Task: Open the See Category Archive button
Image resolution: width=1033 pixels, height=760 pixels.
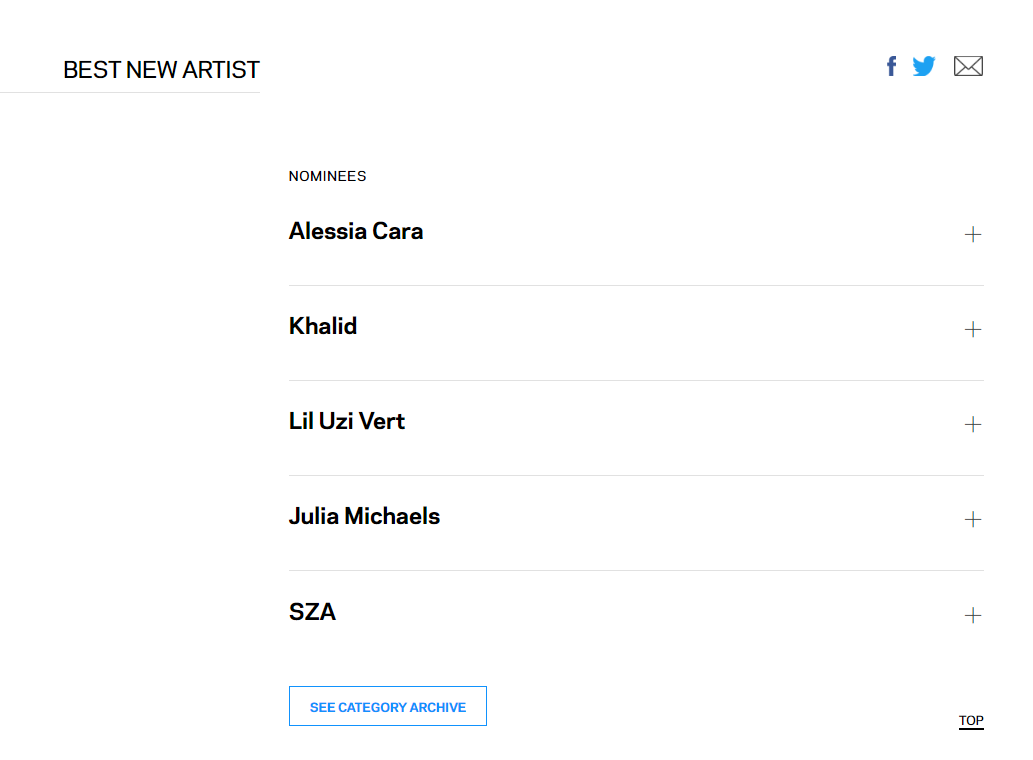Action: click(388, 706)
